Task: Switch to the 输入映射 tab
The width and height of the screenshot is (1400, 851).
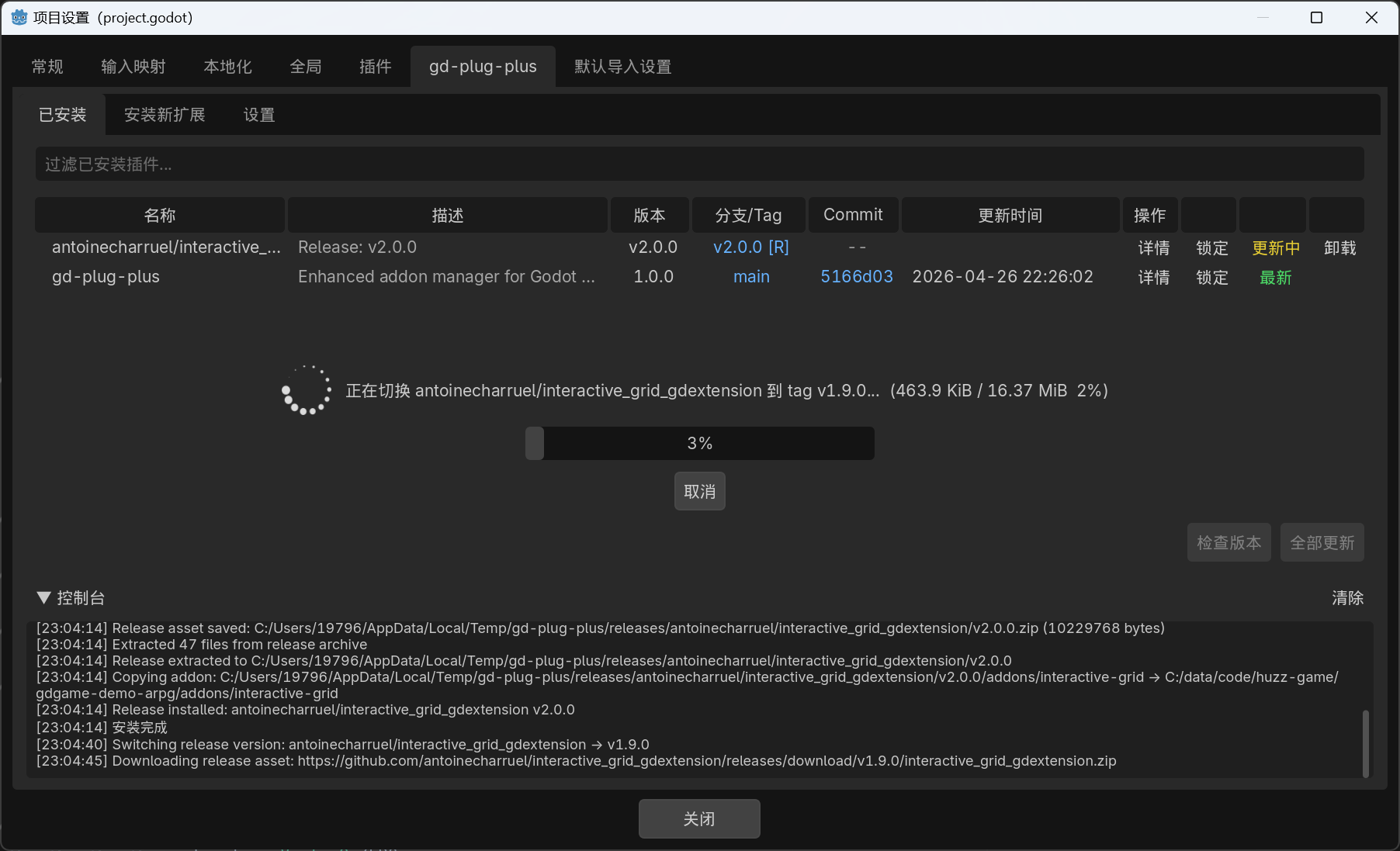Action: [133, 67]
